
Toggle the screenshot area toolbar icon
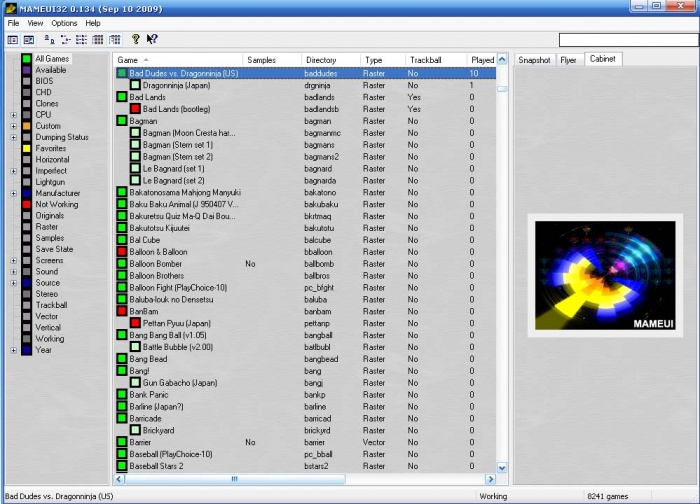29,39
